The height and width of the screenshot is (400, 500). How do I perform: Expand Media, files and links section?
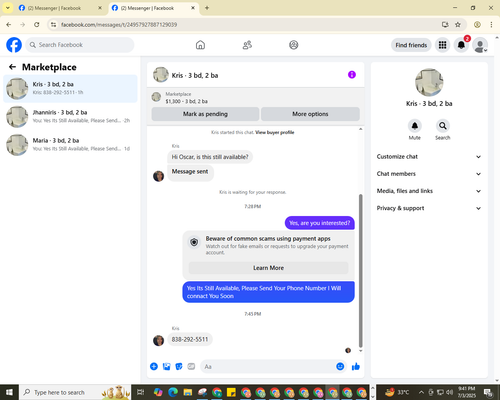429,191
